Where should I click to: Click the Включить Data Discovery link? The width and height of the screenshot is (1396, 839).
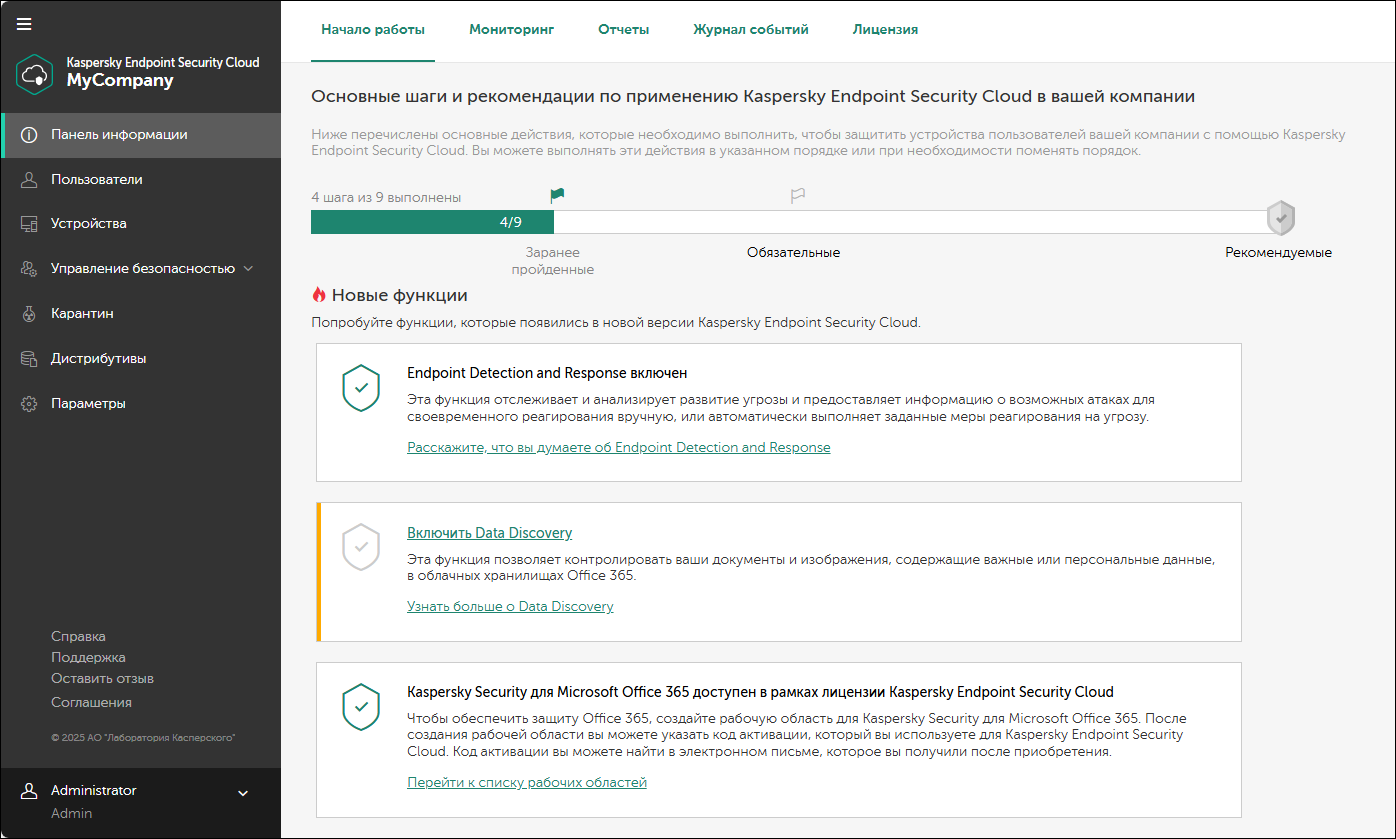[490, 533]
